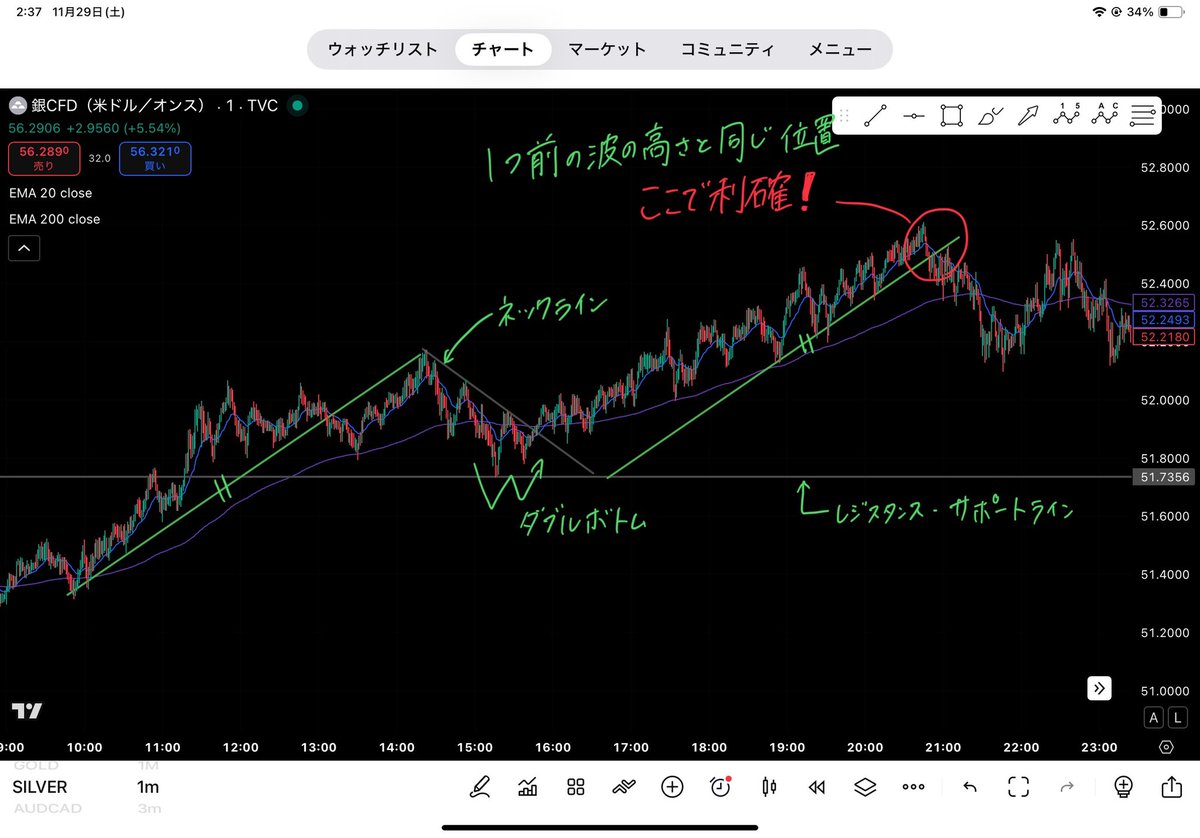Toggle auto scale A button
The image size is (1200, 838).
click(x=1154, y=718)
